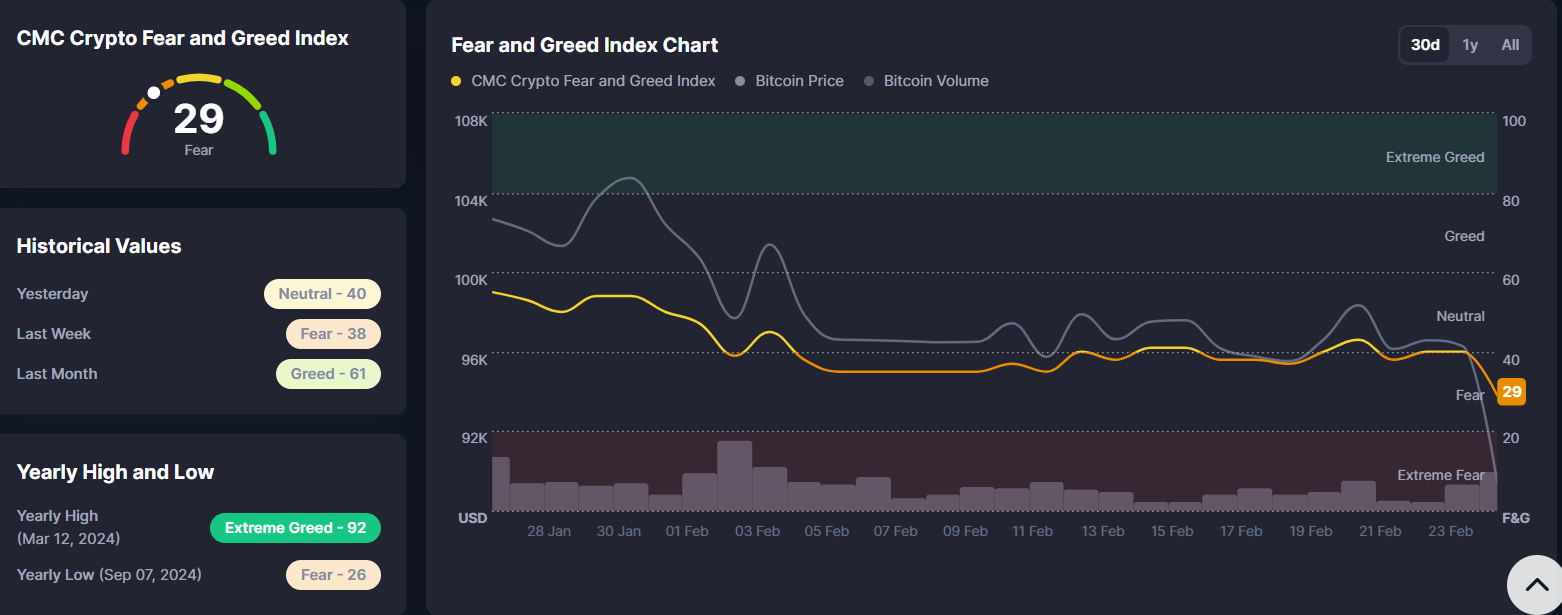Image resolution: width=1562 pixels, height=615 pixels.
Task: Click the 01 Feb date label
Action: [687, 531]
